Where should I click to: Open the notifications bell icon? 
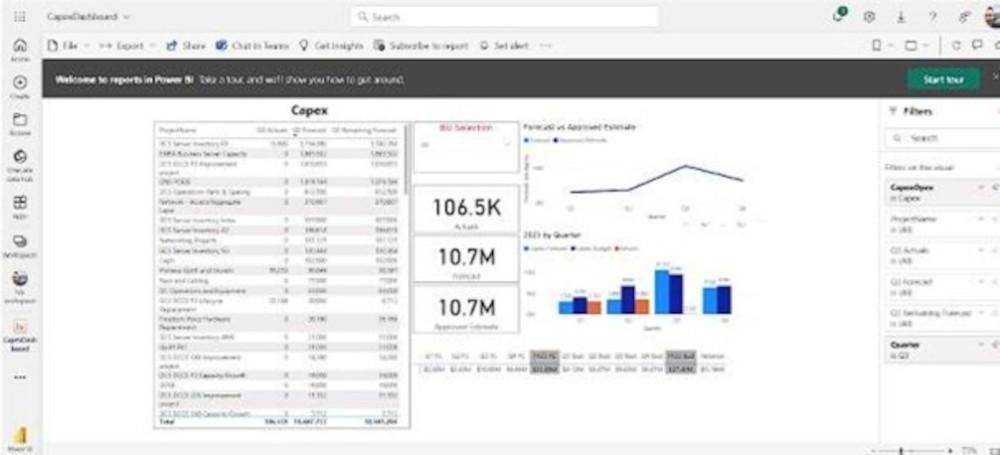pyautogui.click(x=840, y=16)
